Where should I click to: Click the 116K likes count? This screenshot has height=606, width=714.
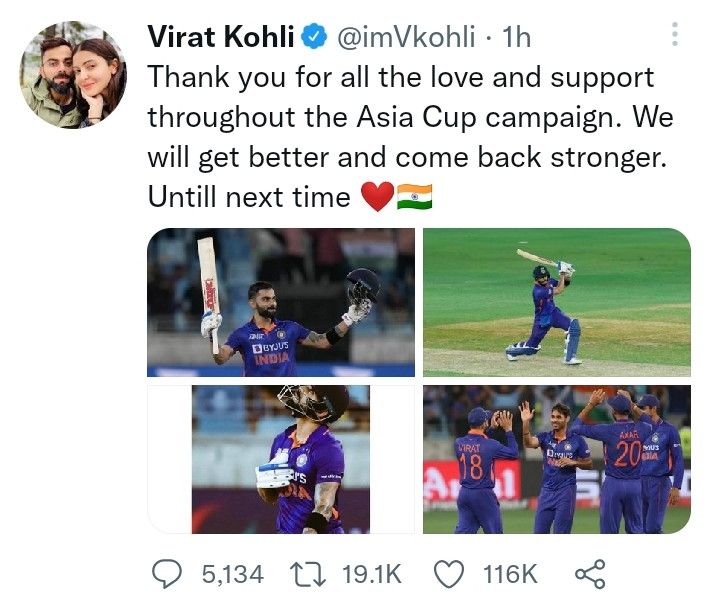[509, 573]
